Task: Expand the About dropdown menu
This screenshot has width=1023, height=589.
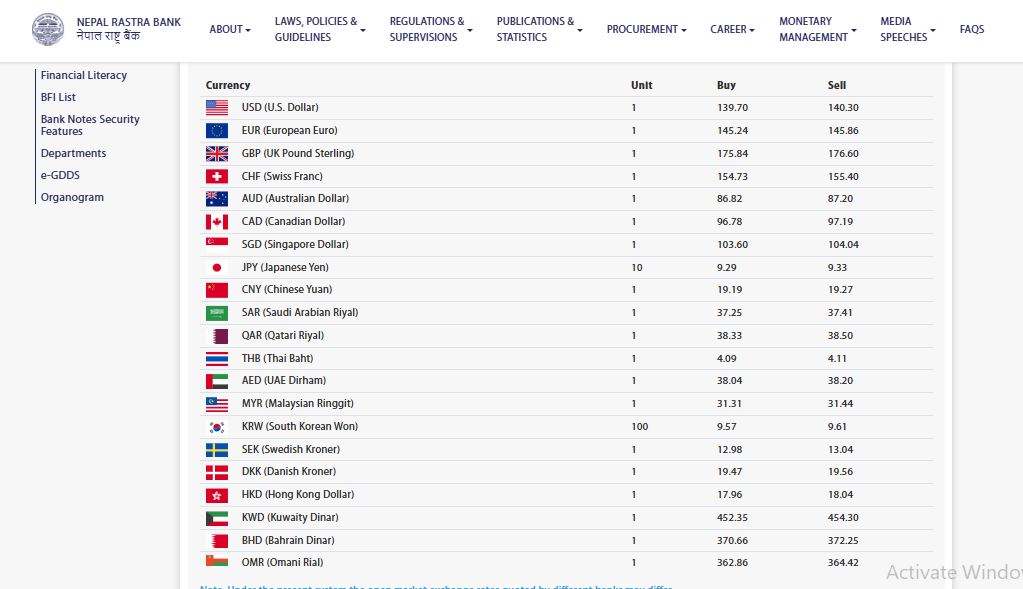Action: point(230,30)
